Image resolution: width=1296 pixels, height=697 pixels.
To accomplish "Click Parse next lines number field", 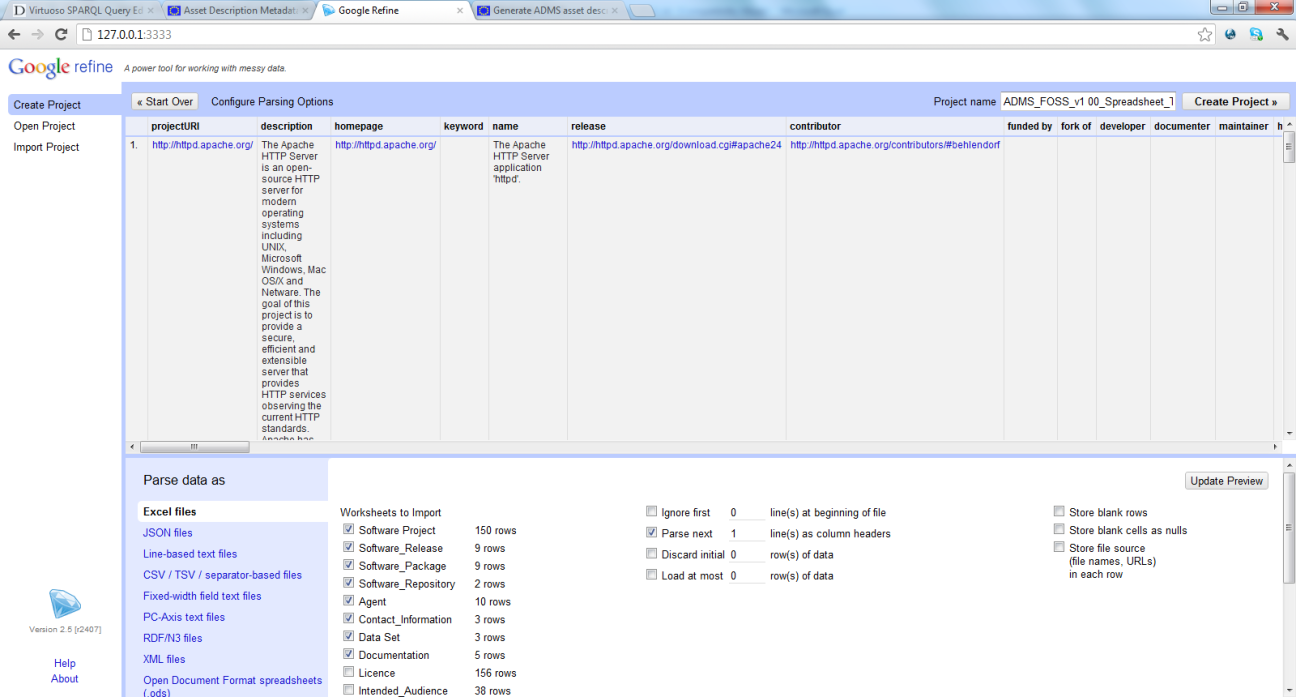I will [746, 533].
